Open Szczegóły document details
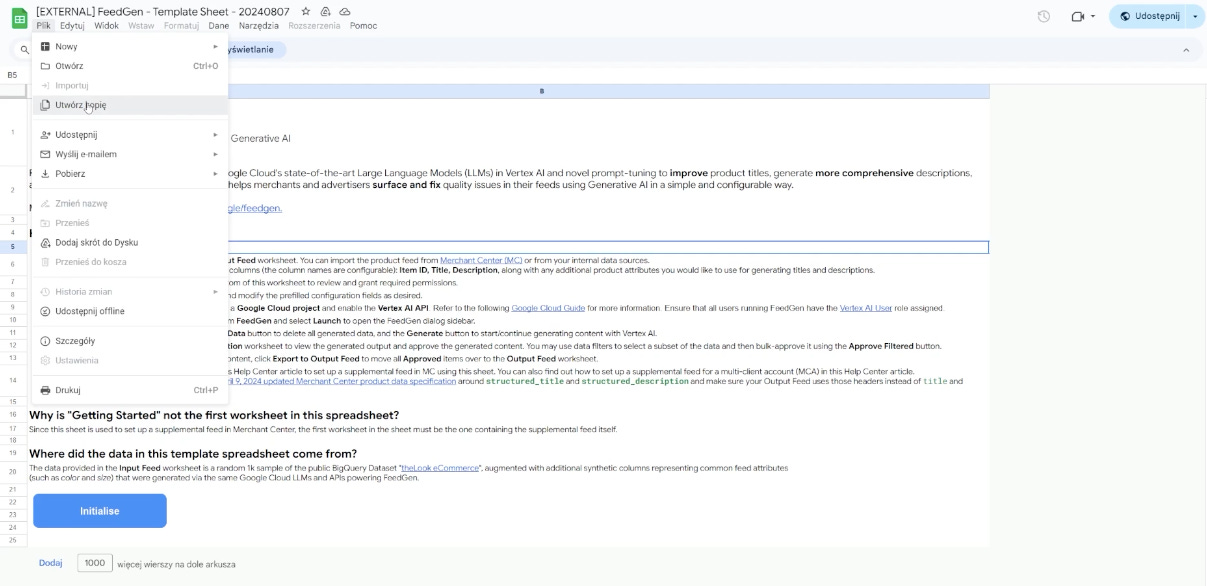The height and width of the screenshot is (586, 1207). click(x=130, y=341)
